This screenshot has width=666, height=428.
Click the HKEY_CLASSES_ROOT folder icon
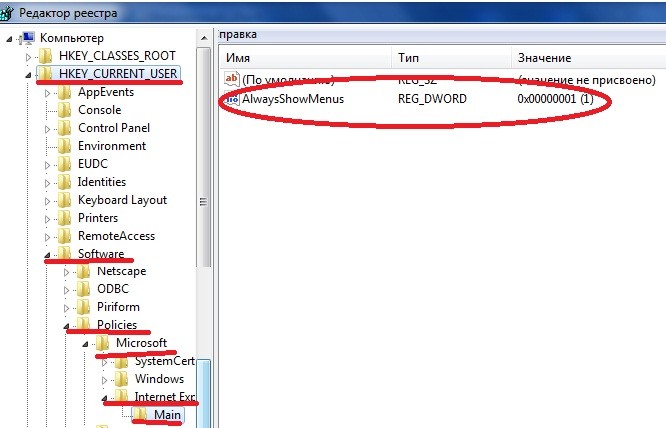[x=45, y=56]
